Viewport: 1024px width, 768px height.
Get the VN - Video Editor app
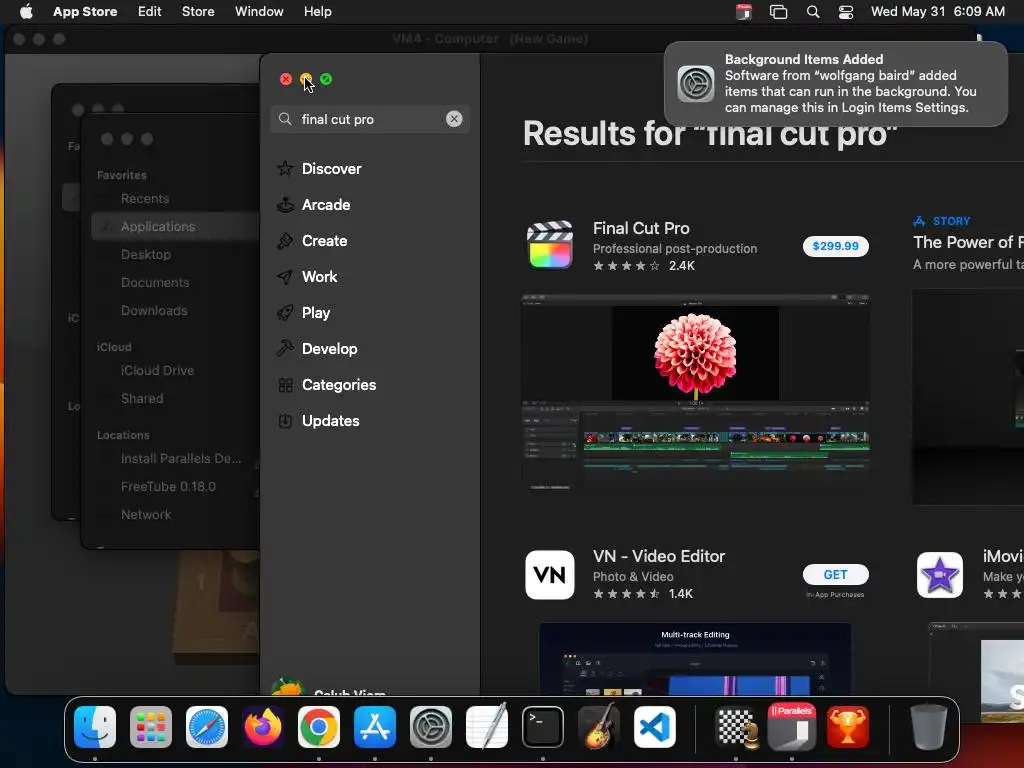(835, 575)
